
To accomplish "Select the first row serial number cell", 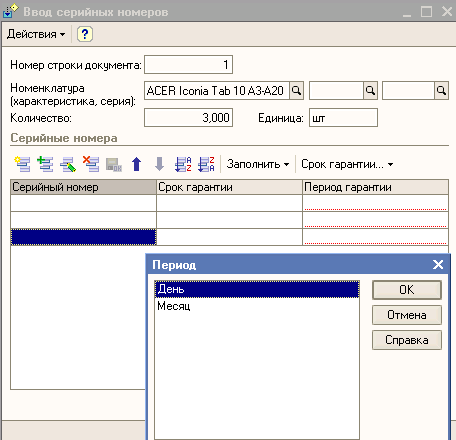I will click(x=83, y=203).
